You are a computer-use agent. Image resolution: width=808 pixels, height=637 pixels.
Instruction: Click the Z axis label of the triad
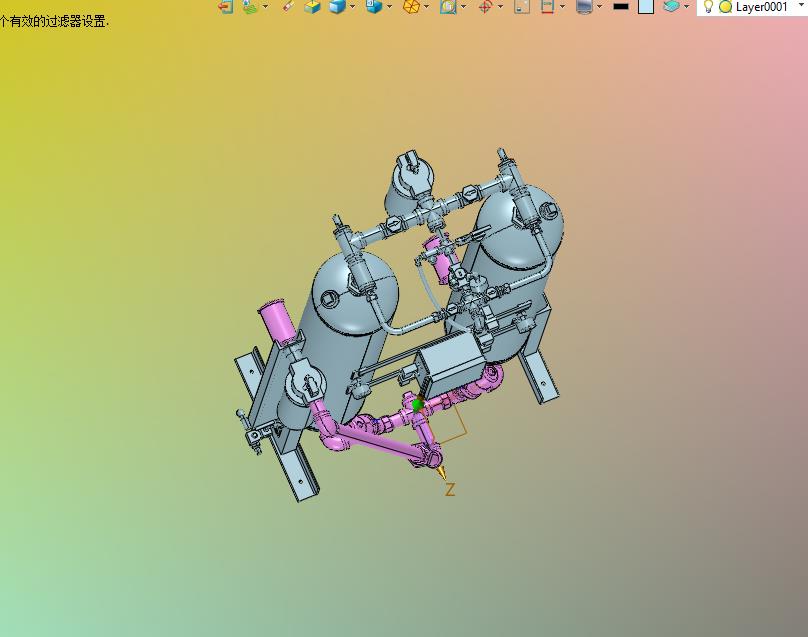tap(450, 490)
